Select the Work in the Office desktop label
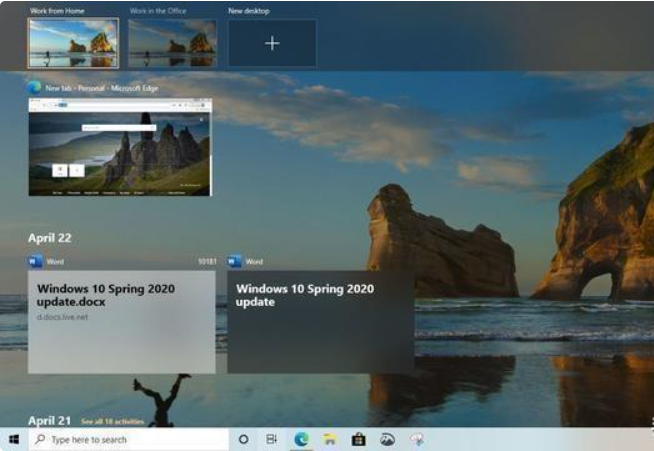 pyautogui.click(x=158, y=11)
